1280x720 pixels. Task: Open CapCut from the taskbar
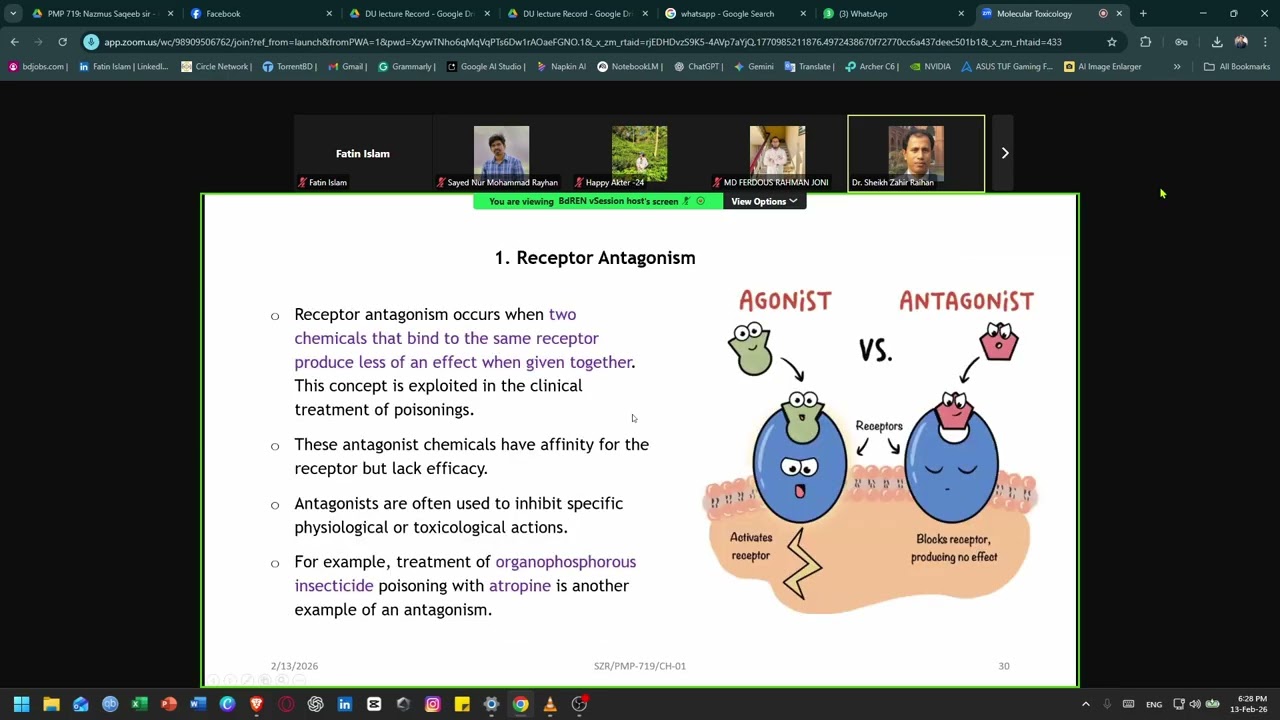coord(374,704)
